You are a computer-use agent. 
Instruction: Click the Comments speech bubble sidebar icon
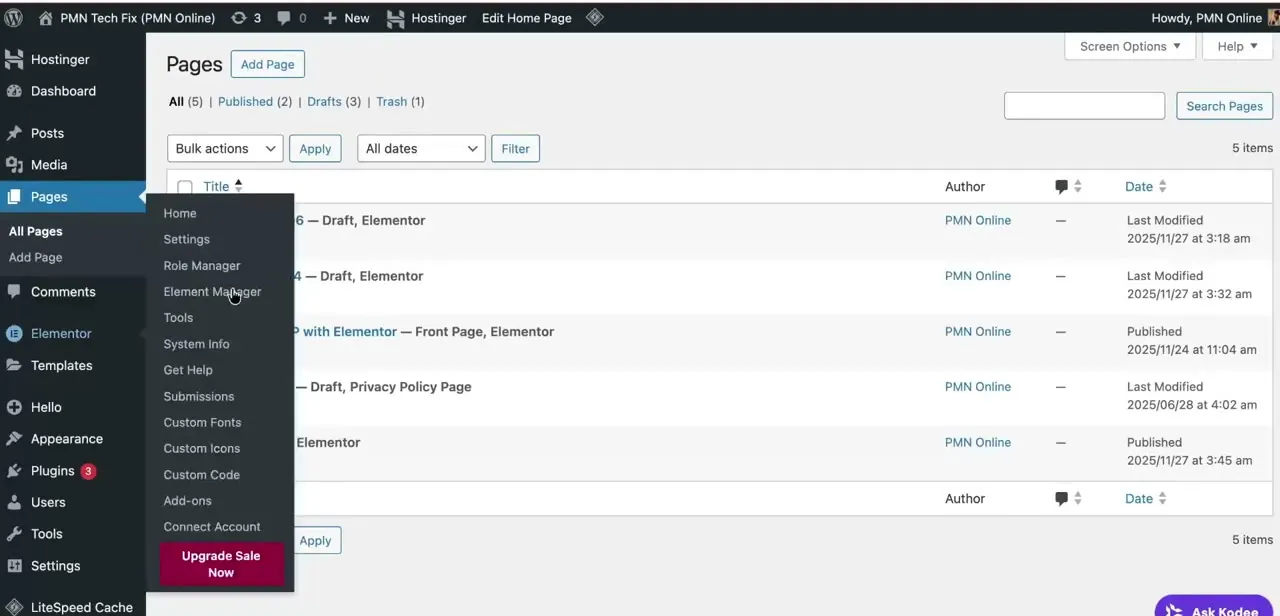pos(14,292)
